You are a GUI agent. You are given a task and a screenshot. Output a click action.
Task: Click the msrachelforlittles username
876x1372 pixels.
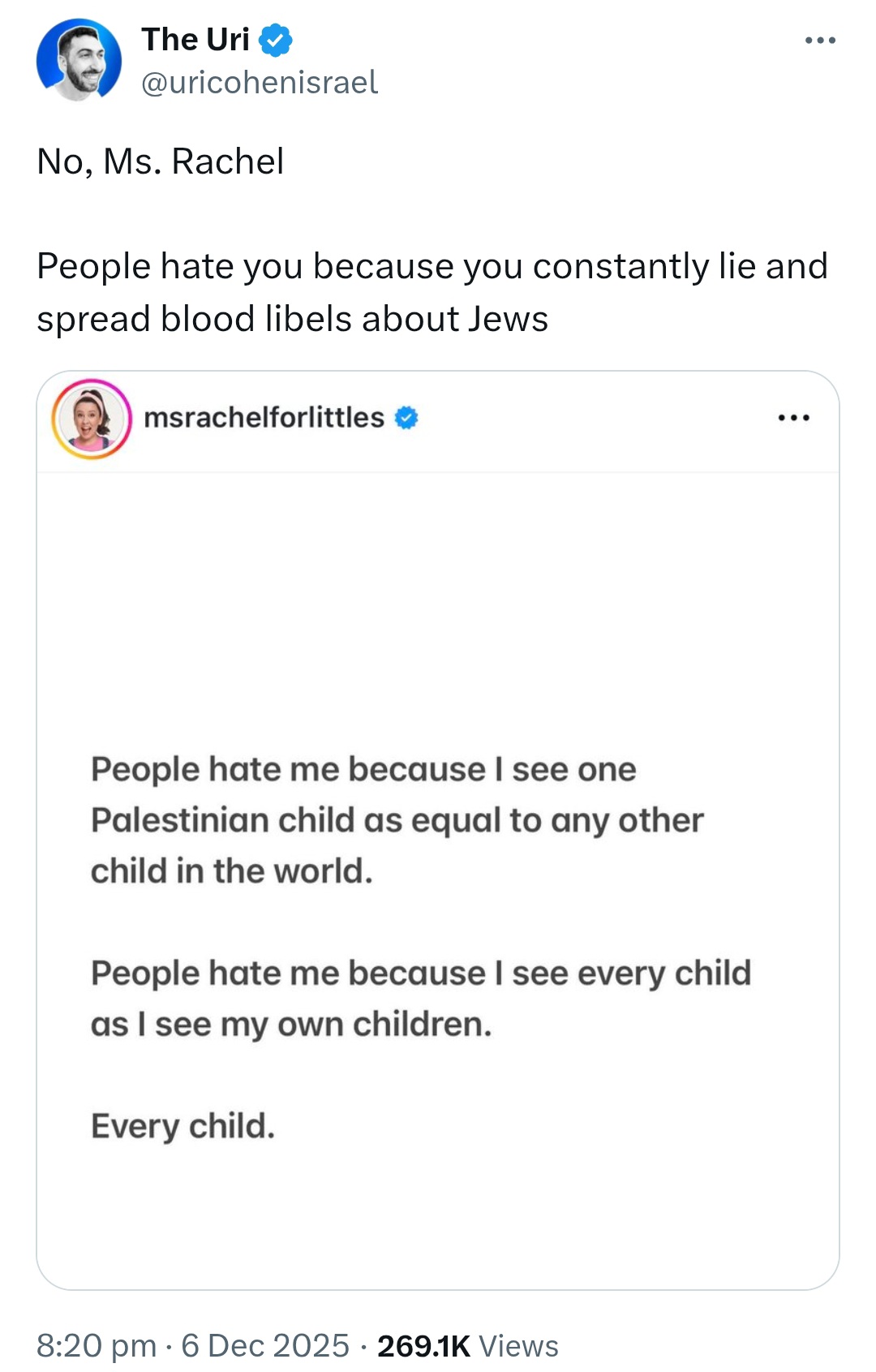coord(264,417)
